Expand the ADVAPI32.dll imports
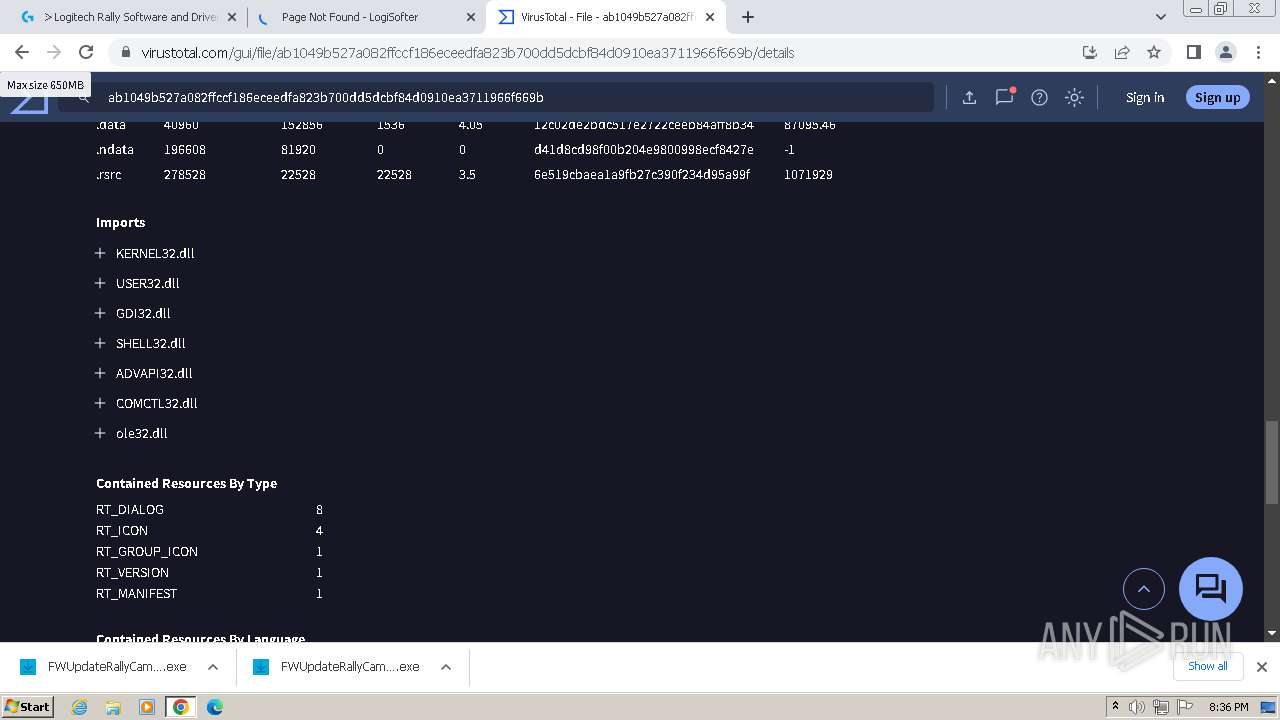 click(100, 373)
